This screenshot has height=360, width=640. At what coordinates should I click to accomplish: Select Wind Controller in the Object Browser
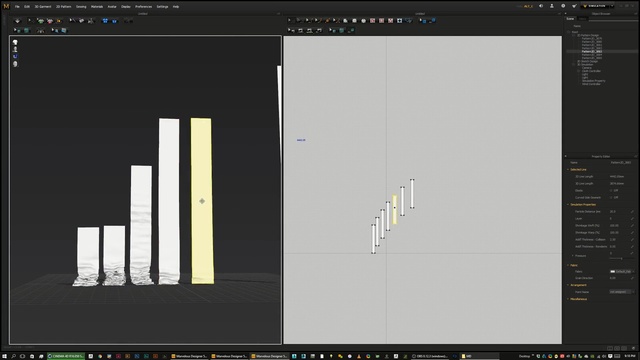(591, 84)
